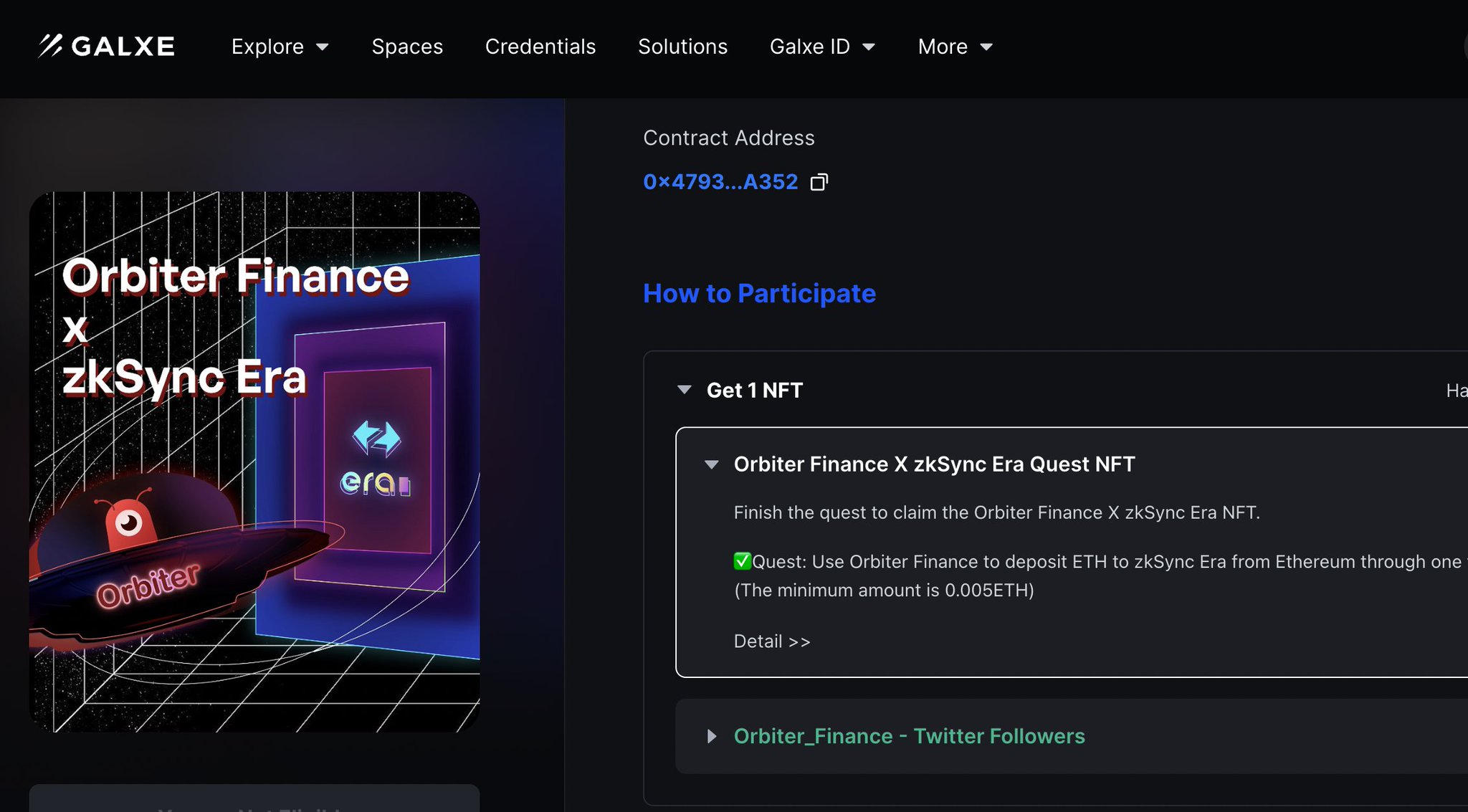This screenshot has height=812, width=1468.
Task: Open the Galxe ID dropdown
Action: pos(822,47)
